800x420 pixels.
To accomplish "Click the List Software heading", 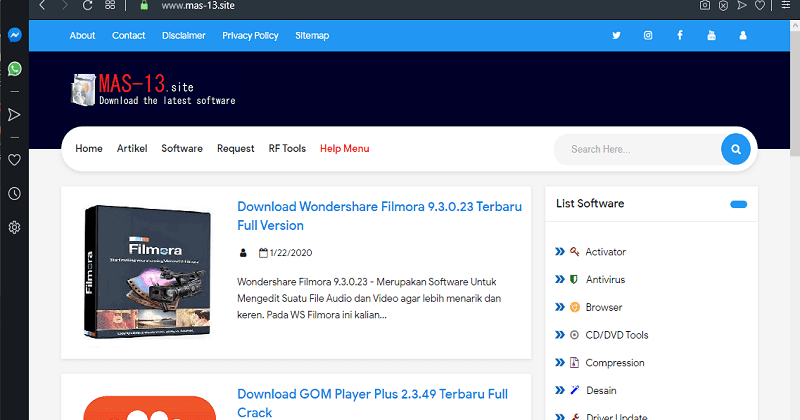I will coord(590,203).
